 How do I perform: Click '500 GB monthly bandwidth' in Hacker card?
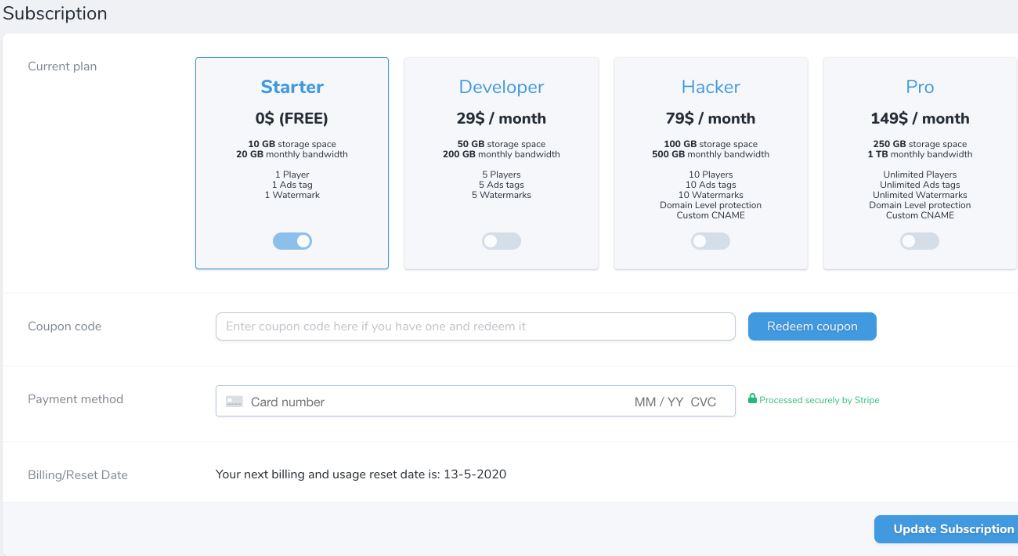click(710, 154)
